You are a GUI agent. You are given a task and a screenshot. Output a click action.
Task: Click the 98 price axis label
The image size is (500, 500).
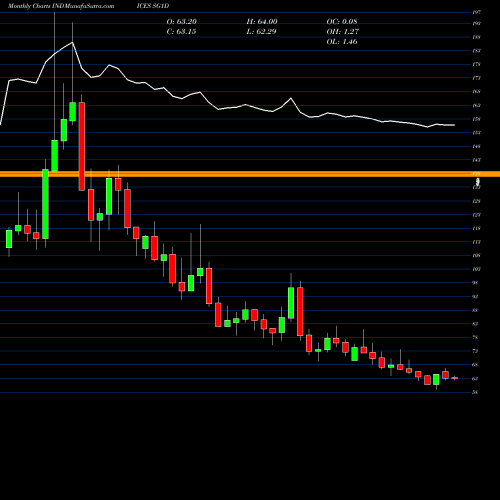(475, 283)
